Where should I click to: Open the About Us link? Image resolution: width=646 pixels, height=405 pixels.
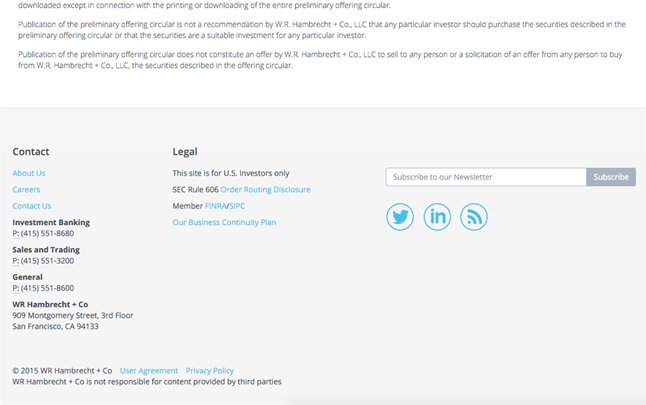pos(29,173)
